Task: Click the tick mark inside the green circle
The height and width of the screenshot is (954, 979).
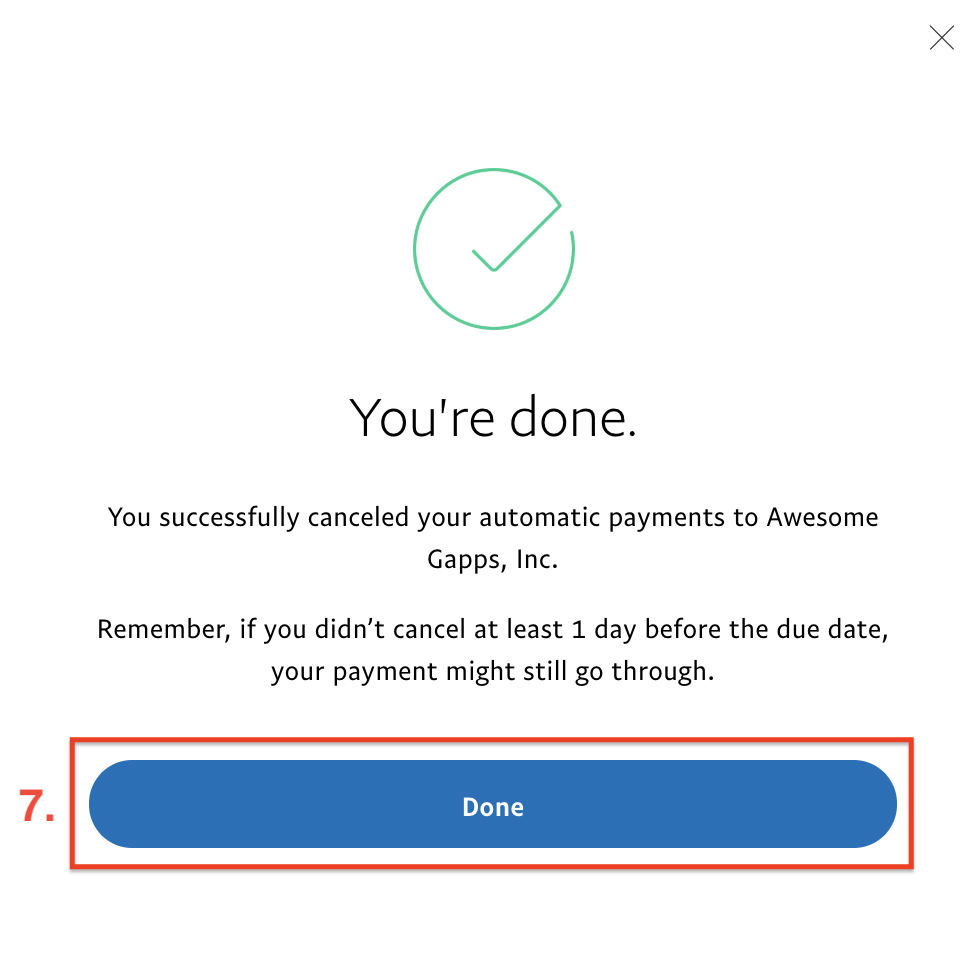Action: [516, 237]
